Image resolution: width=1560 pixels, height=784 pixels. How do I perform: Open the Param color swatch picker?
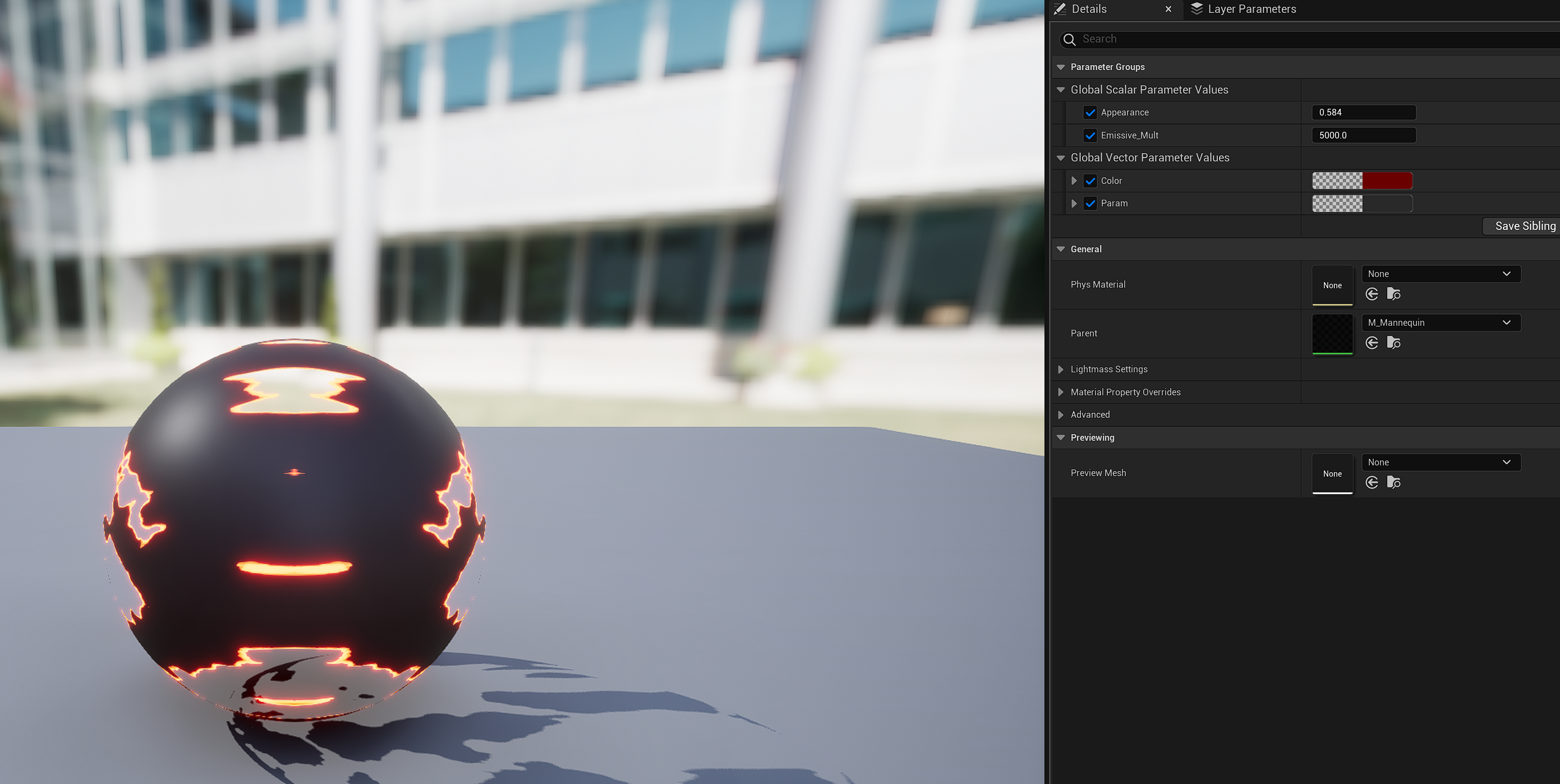click(1362, 204)
